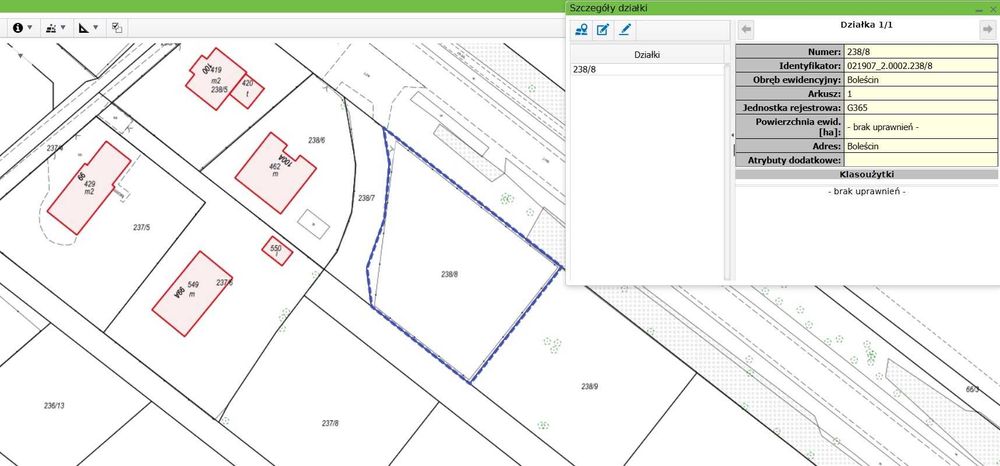
Task: Click the Działki column header
Action: pos(647,55)
